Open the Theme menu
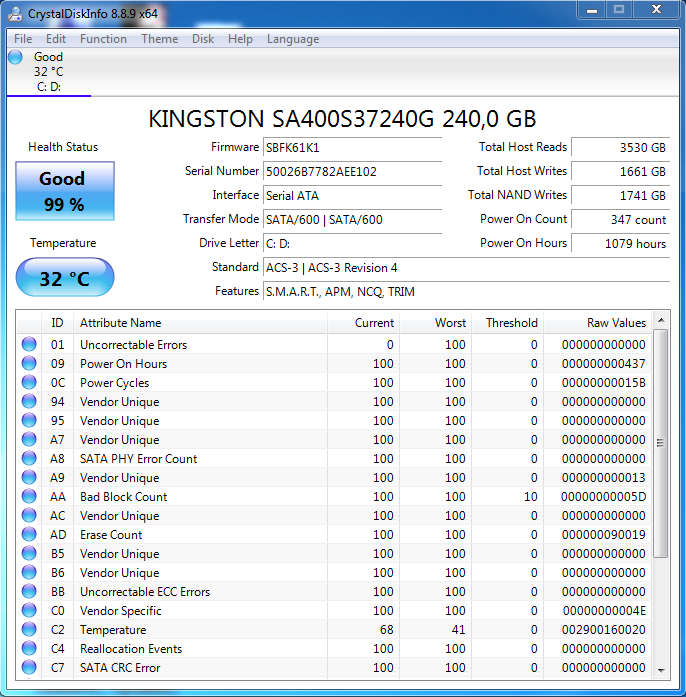Image resolution: width=686 pixels, height=697 pixels. (x=159, y=39)
